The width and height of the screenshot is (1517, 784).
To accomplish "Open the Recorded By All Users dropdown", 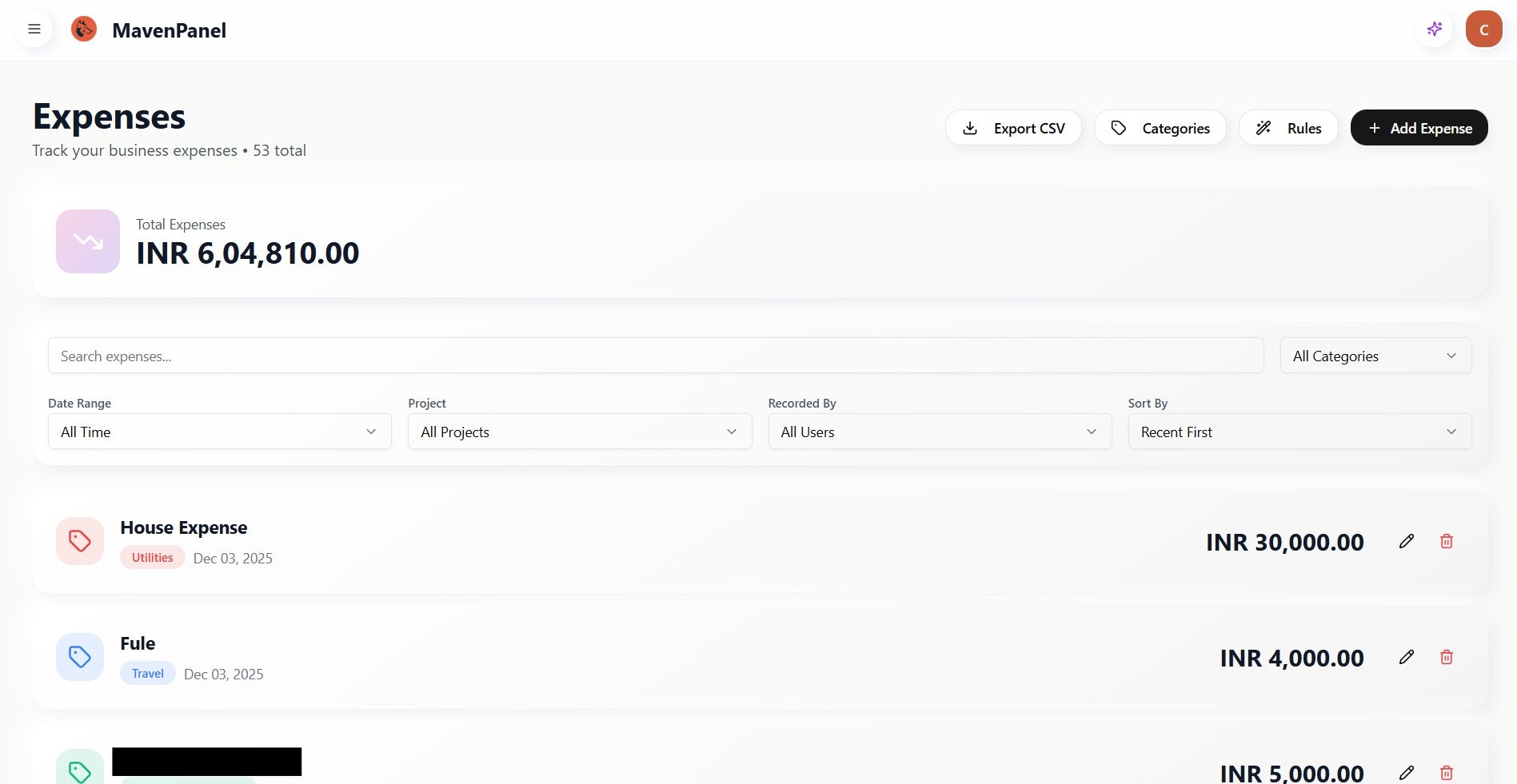I will coord(940,432).
